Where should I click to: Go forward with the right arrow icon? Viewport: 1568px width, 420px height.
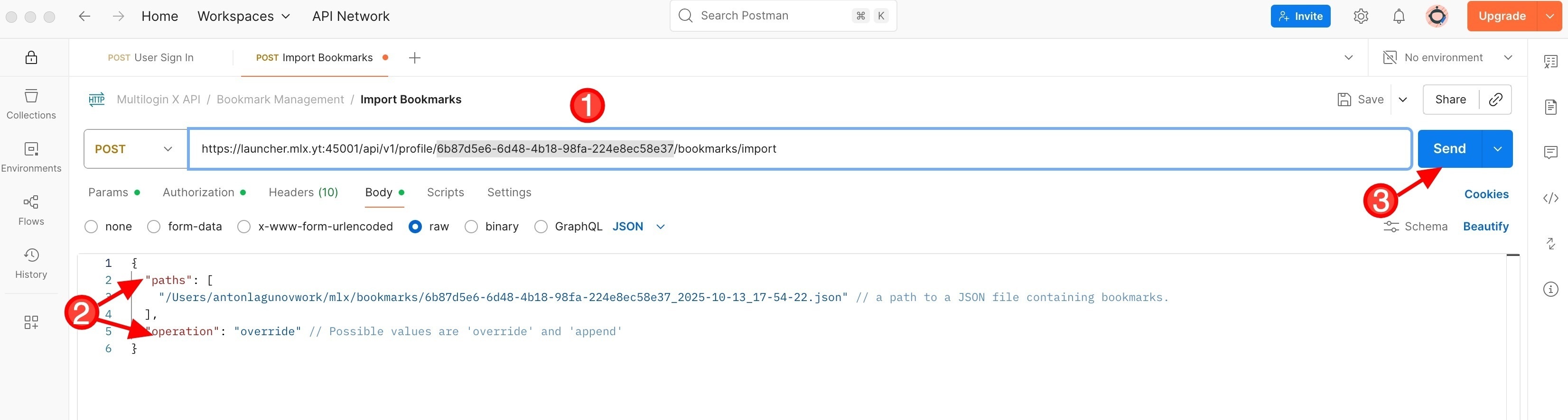[119, 17]
